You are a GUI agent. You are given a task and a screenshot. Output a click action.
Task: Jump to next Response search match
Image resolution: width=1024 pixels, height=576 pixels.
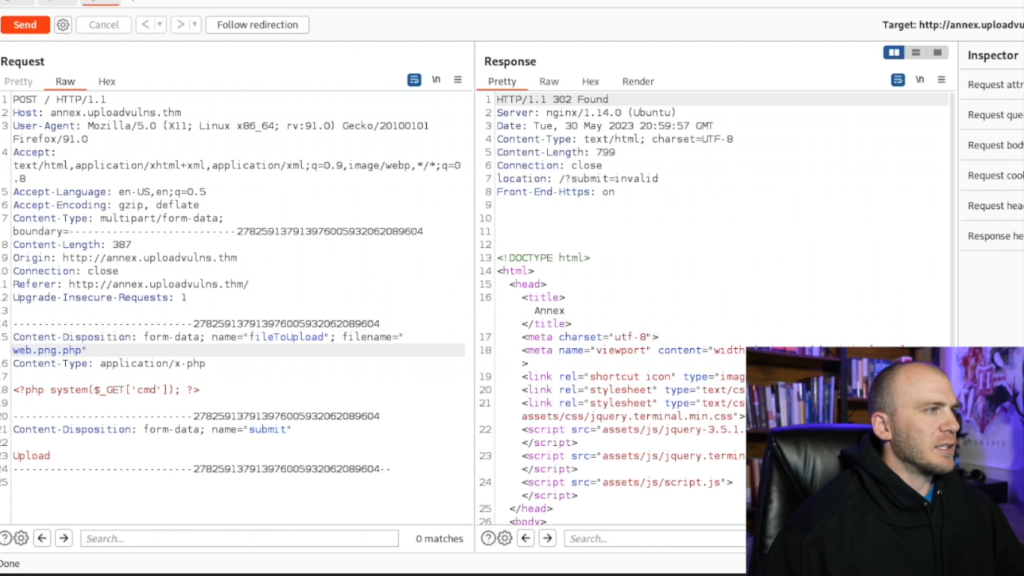pos(547,538)
